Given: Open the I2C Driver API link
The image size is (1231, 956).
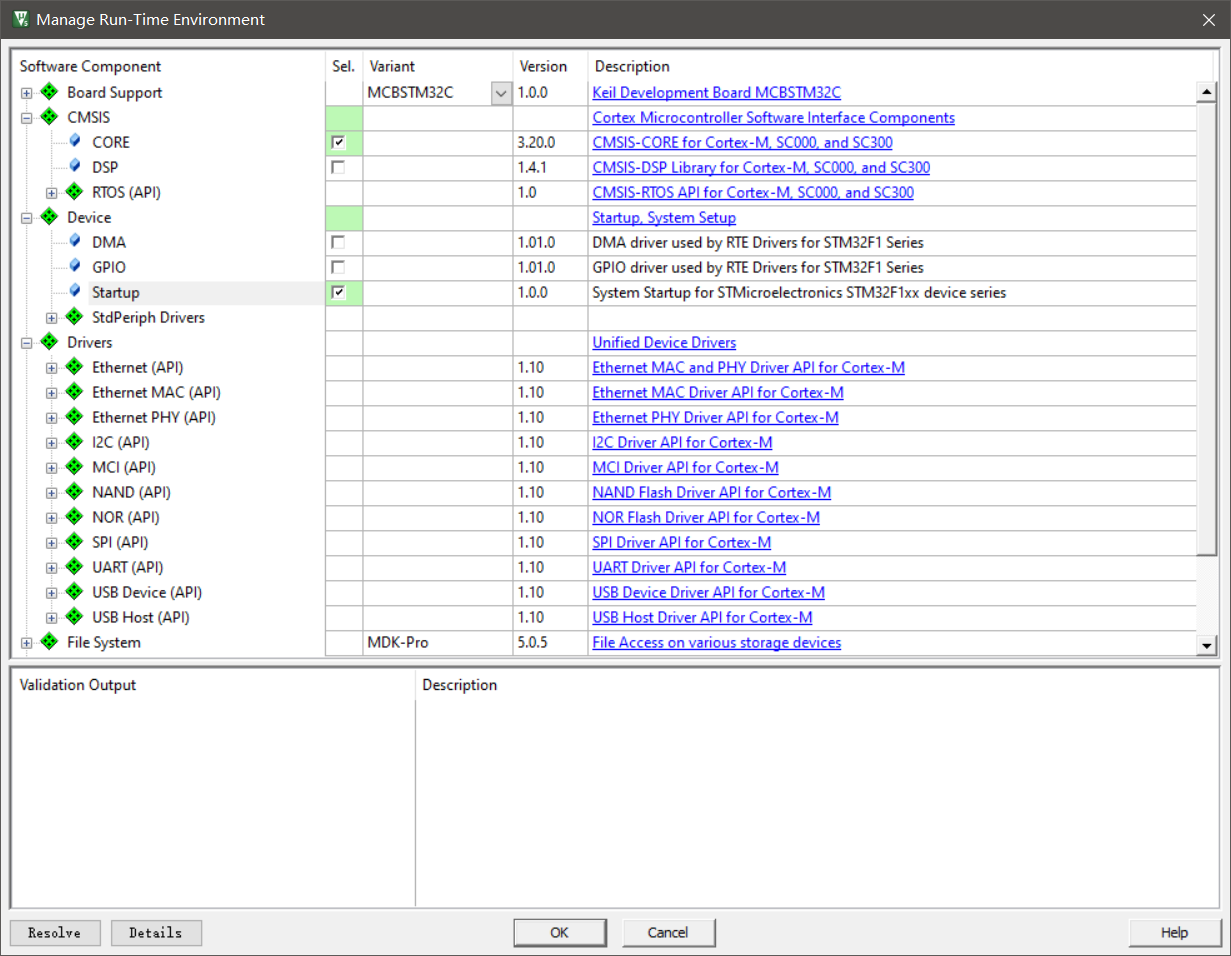Looking at the screenshot, I should click(x=682, y=442).
